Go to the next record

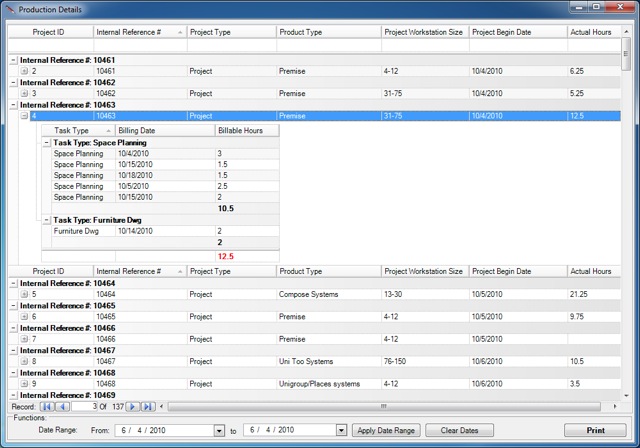click(x=132, y=407)
